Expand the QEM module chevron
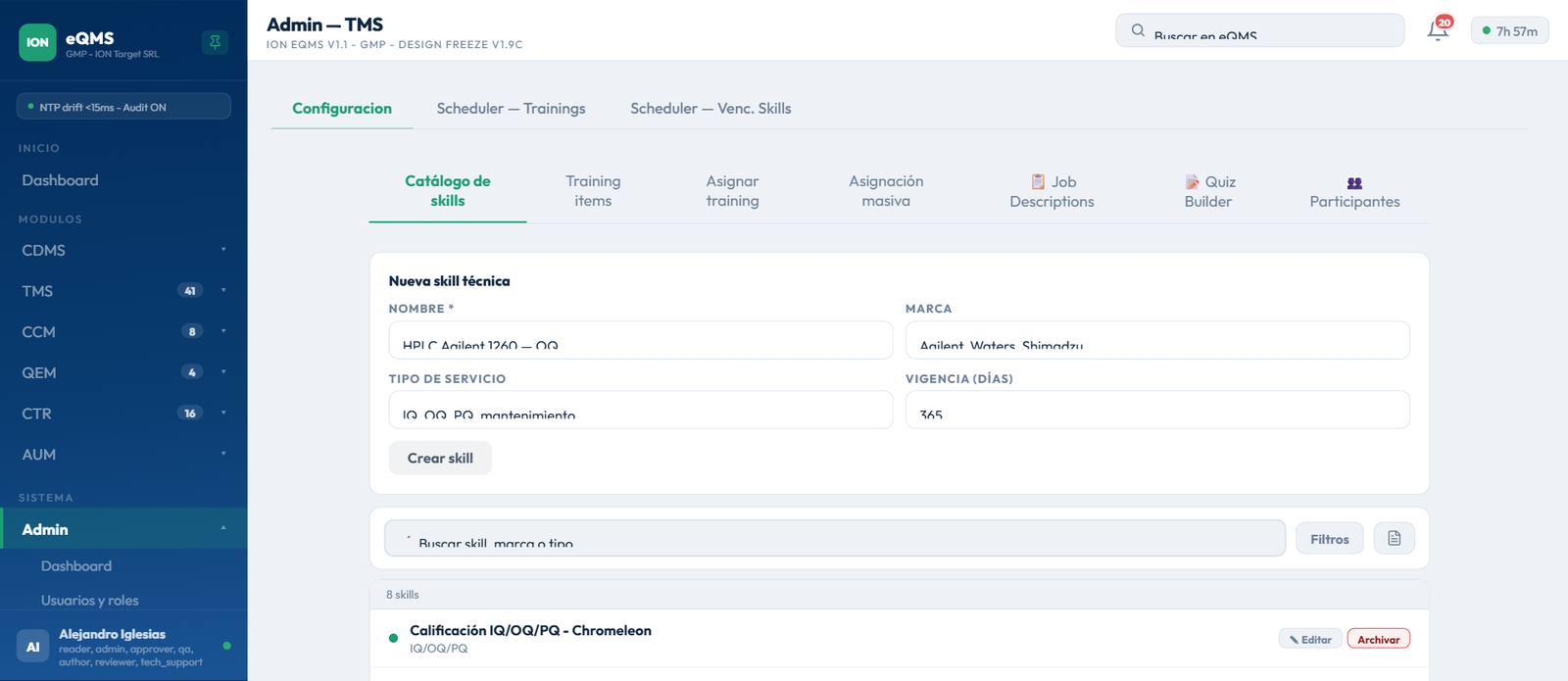 tap(223, 372)
